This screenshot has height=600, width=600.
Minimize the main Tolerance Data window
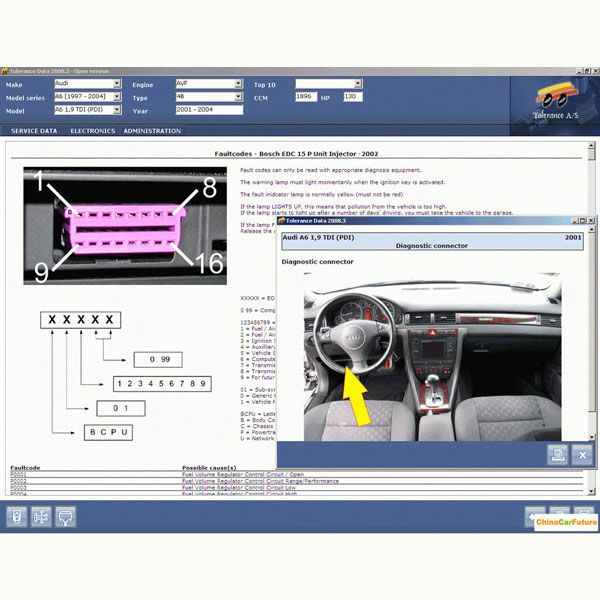point(579,71)
